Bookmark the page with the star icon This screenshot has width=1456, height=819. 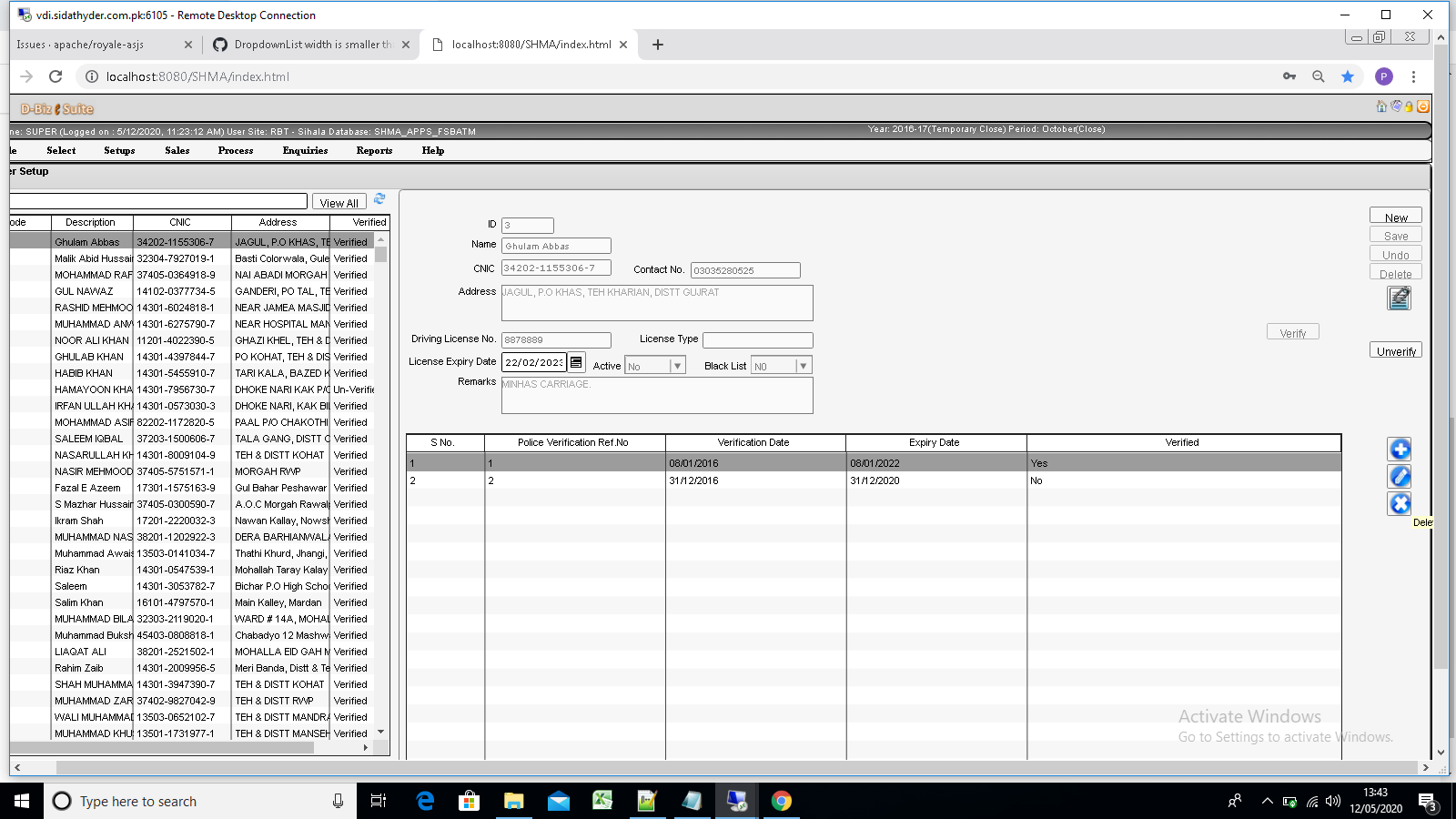click(1349, 76)
